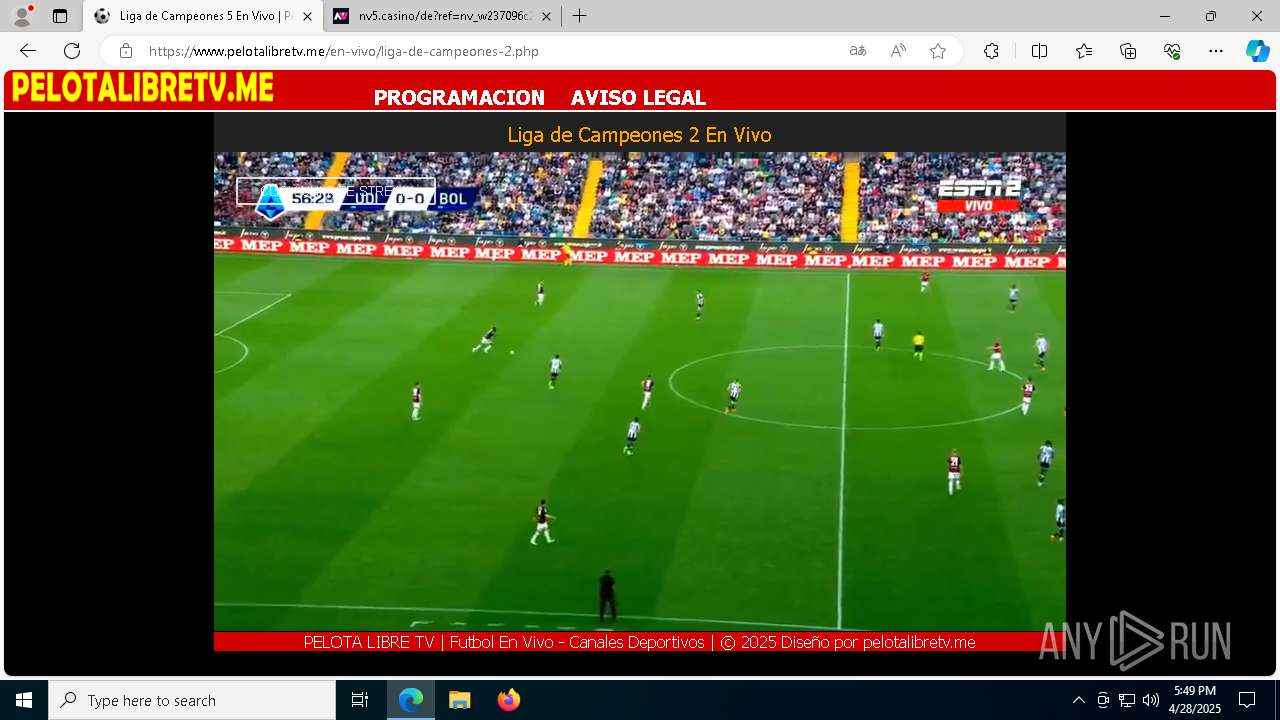Refresh the current page
Viewport: 1280px width, 720px height.
pyautogui.click(x=72, y=51)
